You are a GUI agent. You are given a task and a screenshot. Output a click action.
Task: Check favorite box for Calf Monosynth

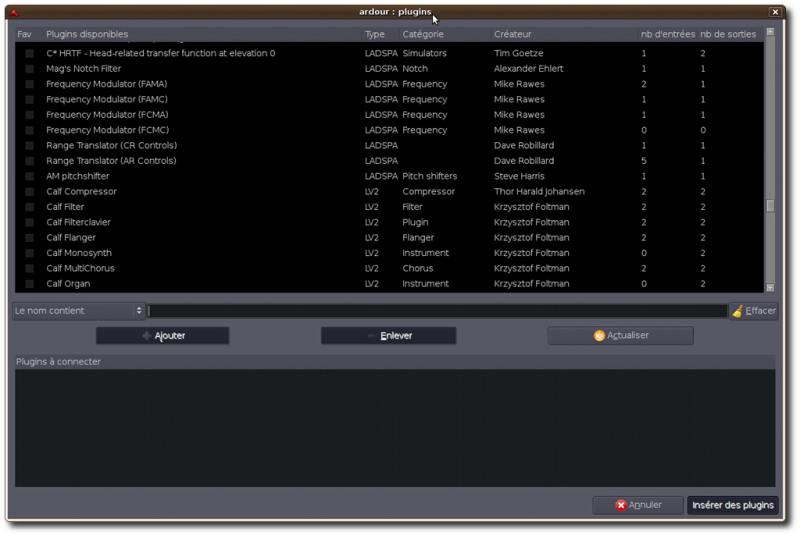pos(30,253)
